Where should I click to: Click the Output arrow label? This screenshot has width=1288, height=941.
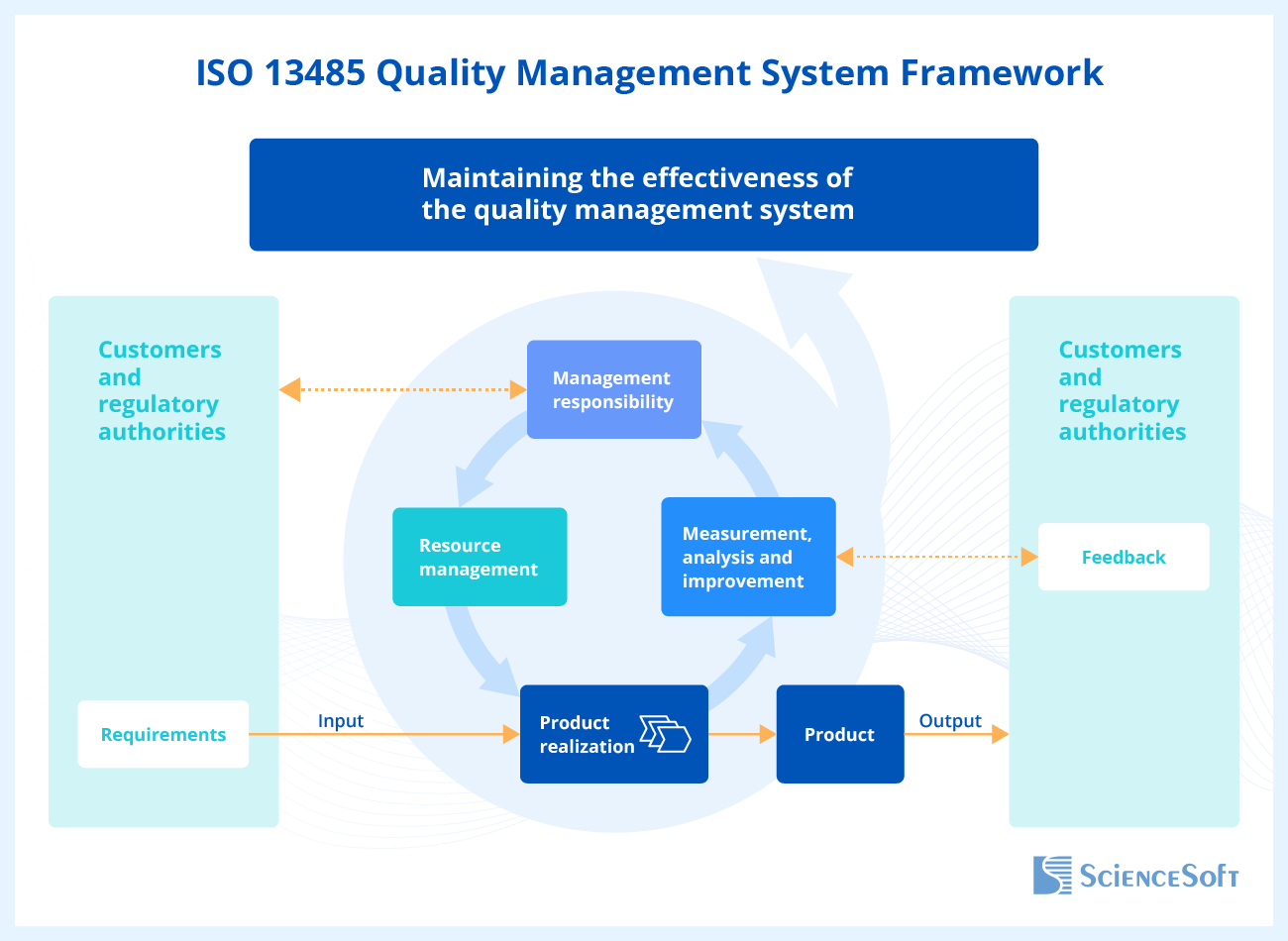[x=950, y=721]
